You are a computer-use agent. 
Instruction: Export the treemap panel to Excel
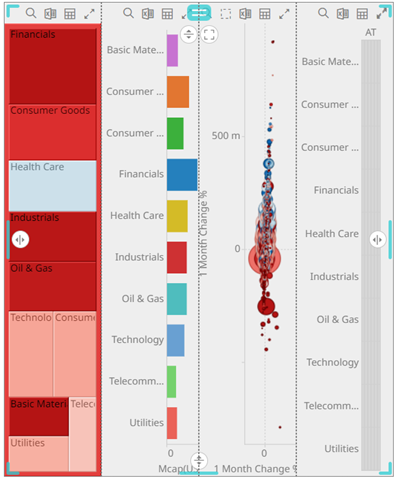pyautogui.click(x=50, y=14)
